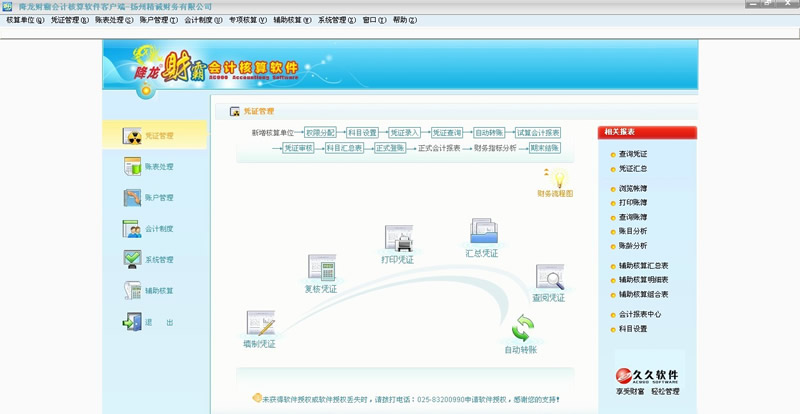
Task: Click 财务指标分析 in the flowchart
Action: 495,148
